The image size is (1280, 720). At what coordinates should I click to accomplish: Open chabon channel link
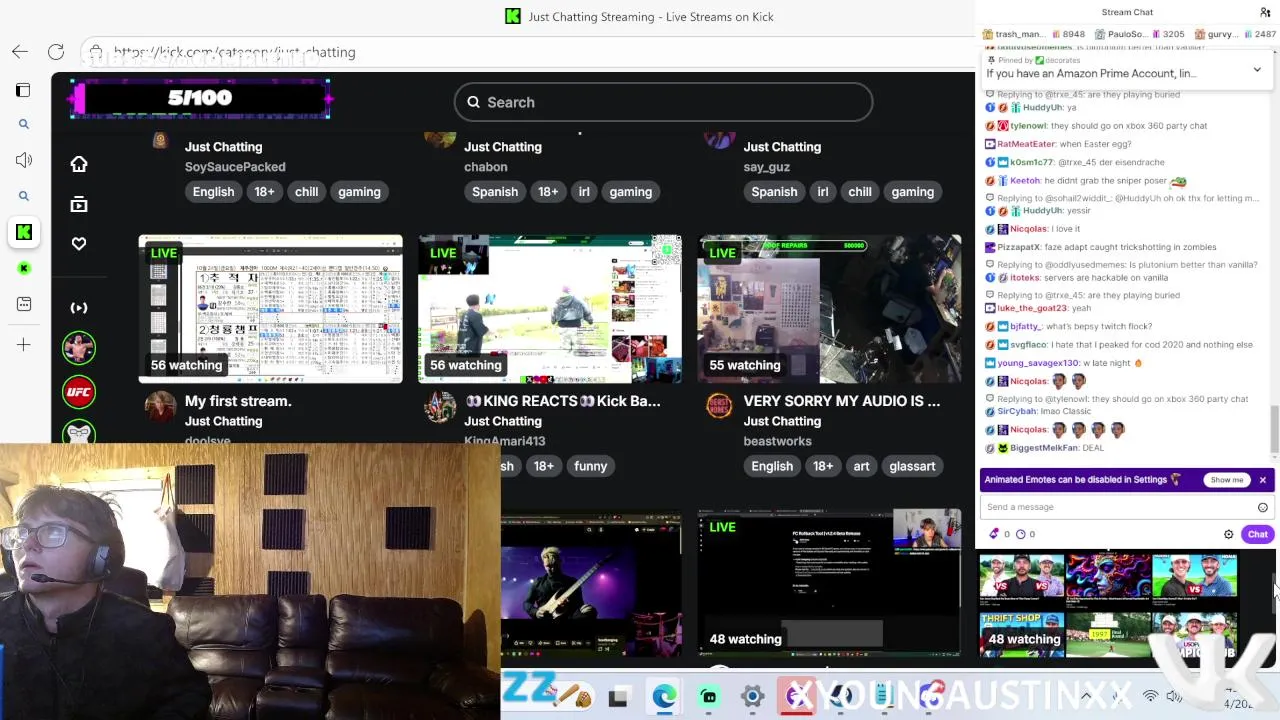pos(485,167)
